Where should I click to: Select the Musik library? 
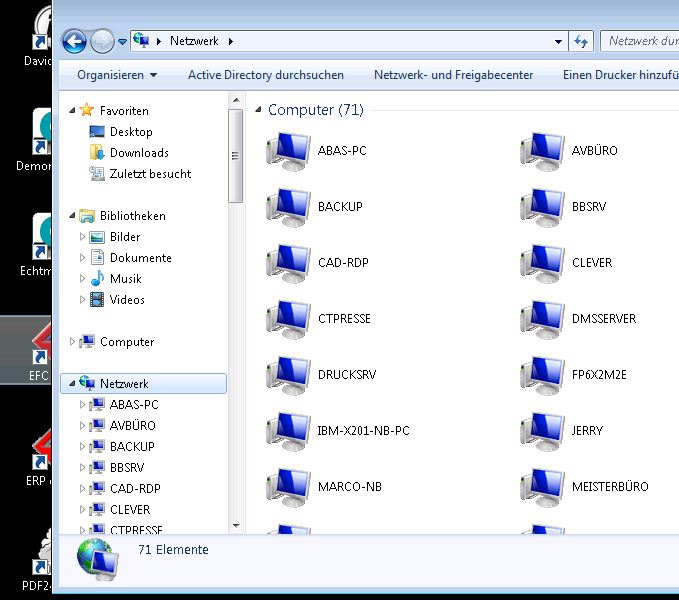pos(126,279)
